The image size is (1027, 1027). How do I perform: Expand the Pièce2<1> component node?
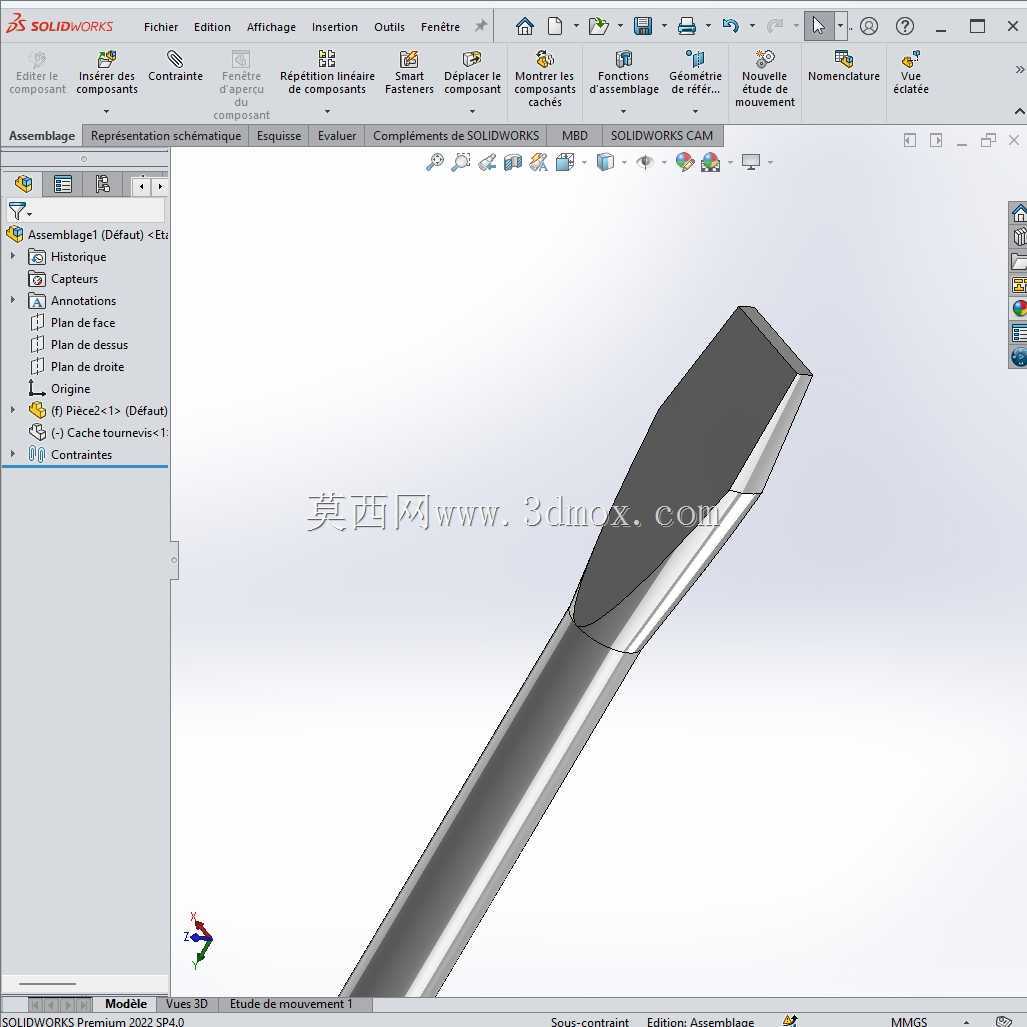pyautogui.click(x=12, y=410)
